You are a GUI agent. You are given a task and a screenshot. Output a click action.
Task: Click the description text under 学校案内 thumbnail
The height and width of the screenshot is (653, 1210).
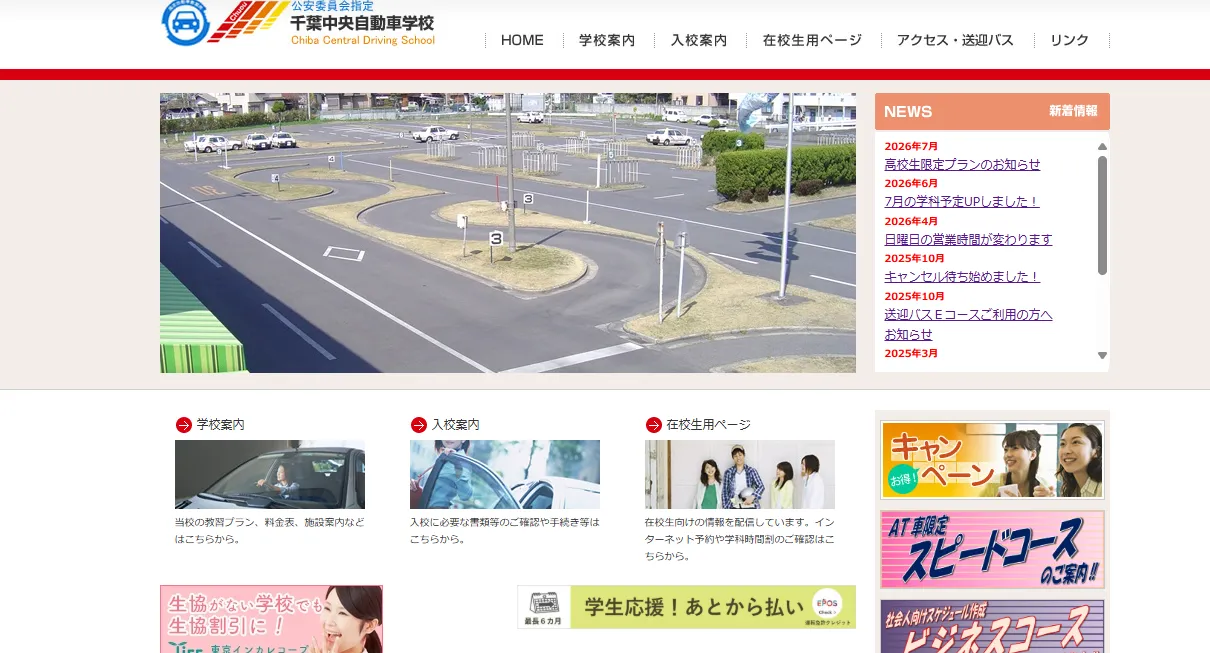(x=270, y=530)
